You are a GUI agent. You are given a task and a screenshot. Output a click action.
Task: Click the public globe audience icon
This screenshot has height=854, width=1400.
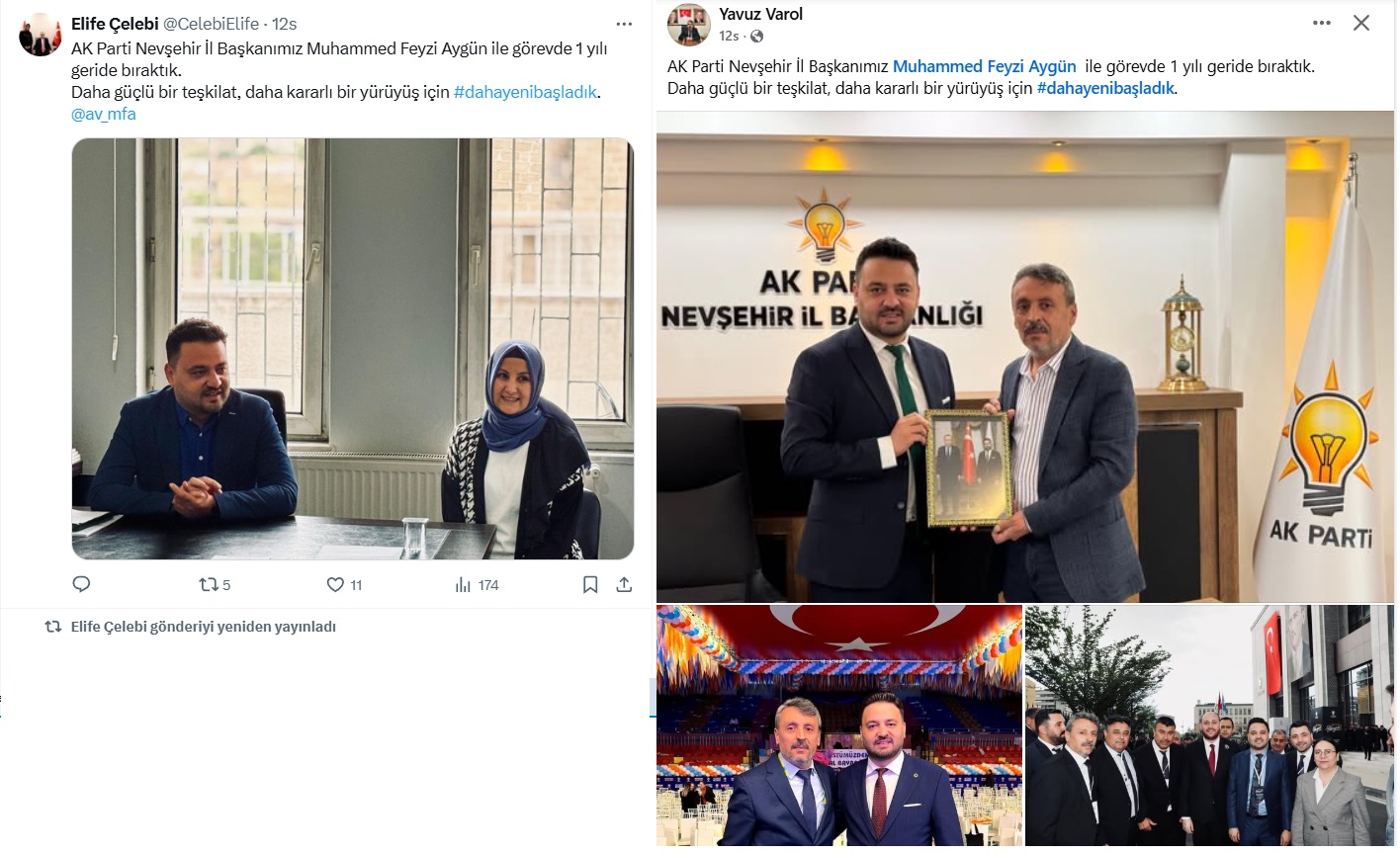click(756, 37)
